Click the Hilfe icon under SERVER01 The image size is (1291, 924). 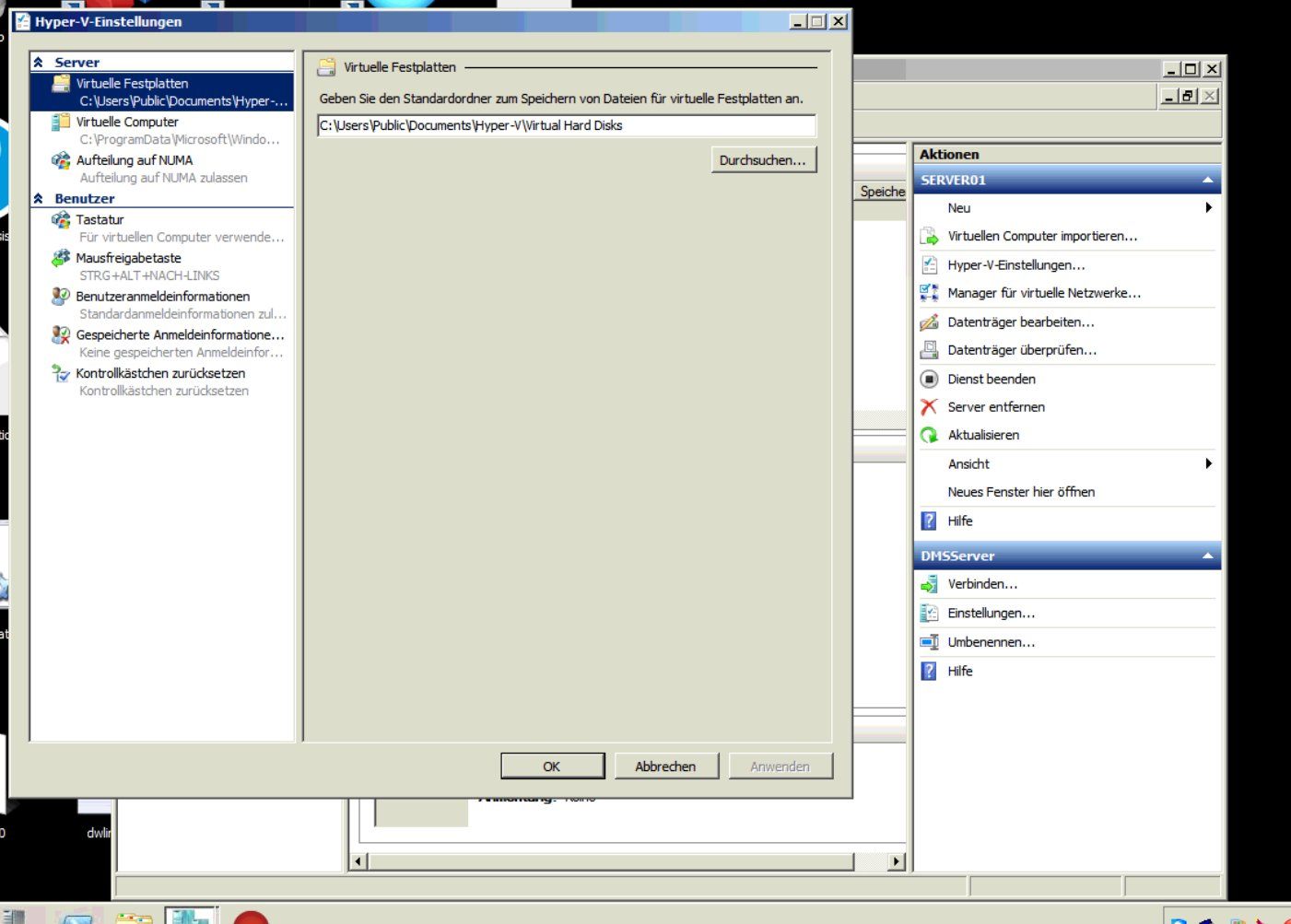tap(929, 520)
